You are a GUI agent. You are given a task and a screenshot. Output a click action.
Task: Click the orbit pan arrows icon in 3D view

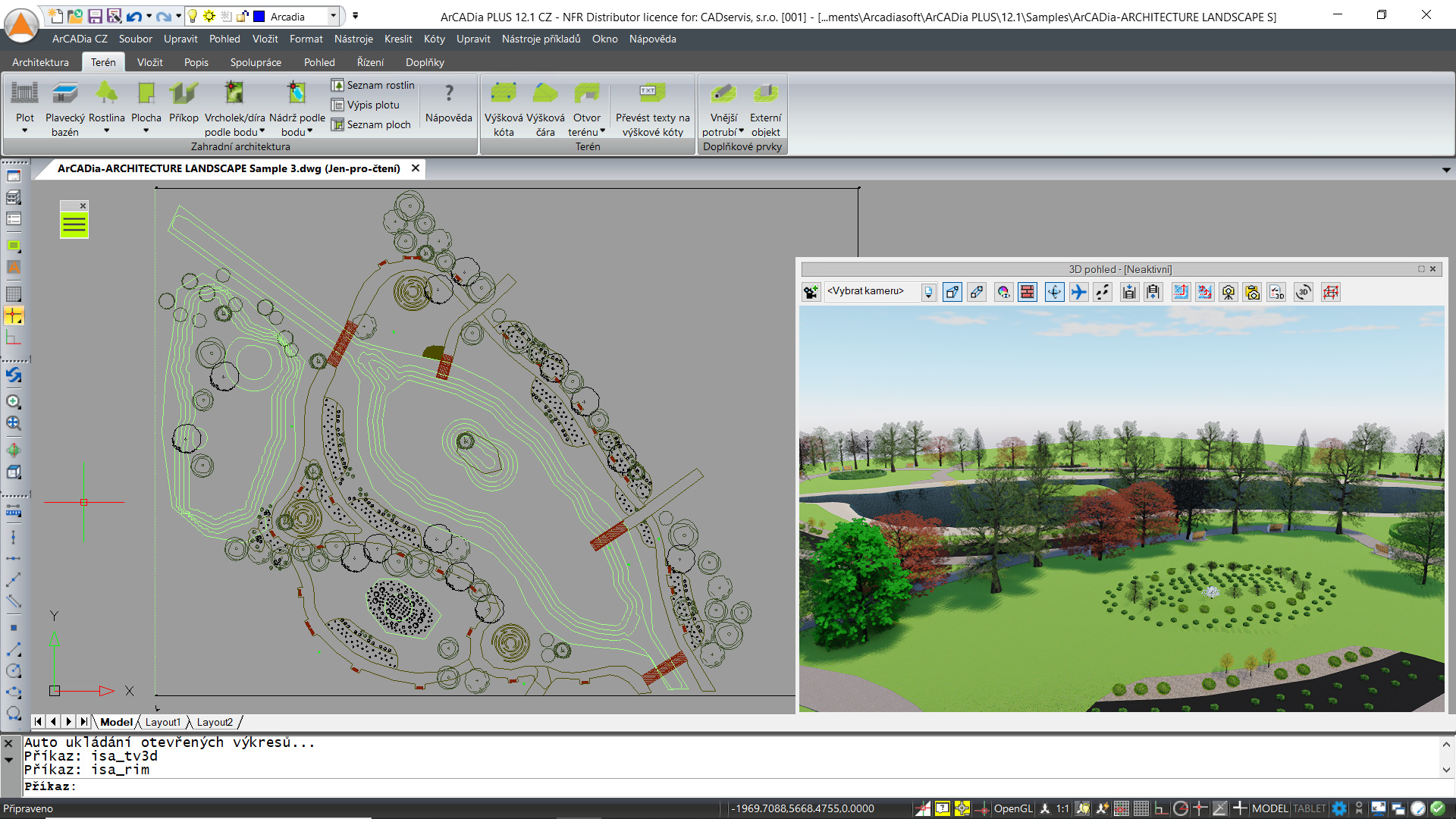click(1054, 292)
